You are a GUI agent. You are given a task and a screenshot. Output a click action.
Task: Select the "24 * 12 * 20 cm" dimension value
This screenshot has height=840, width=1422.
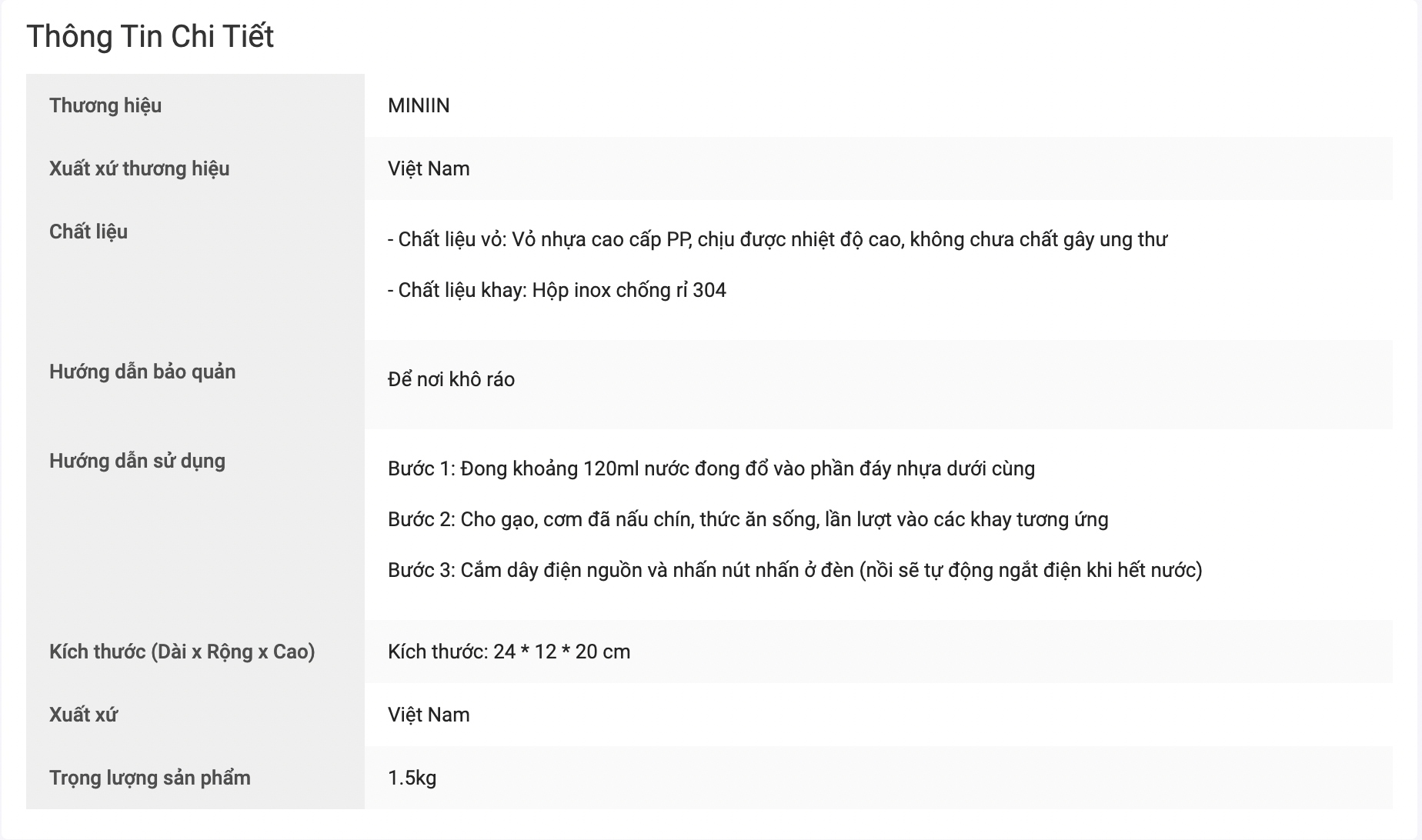[562, 652]
